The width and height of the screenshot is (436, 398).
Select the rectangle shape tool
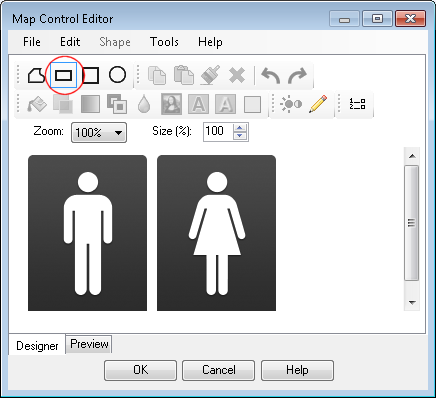tap(63, 75)
